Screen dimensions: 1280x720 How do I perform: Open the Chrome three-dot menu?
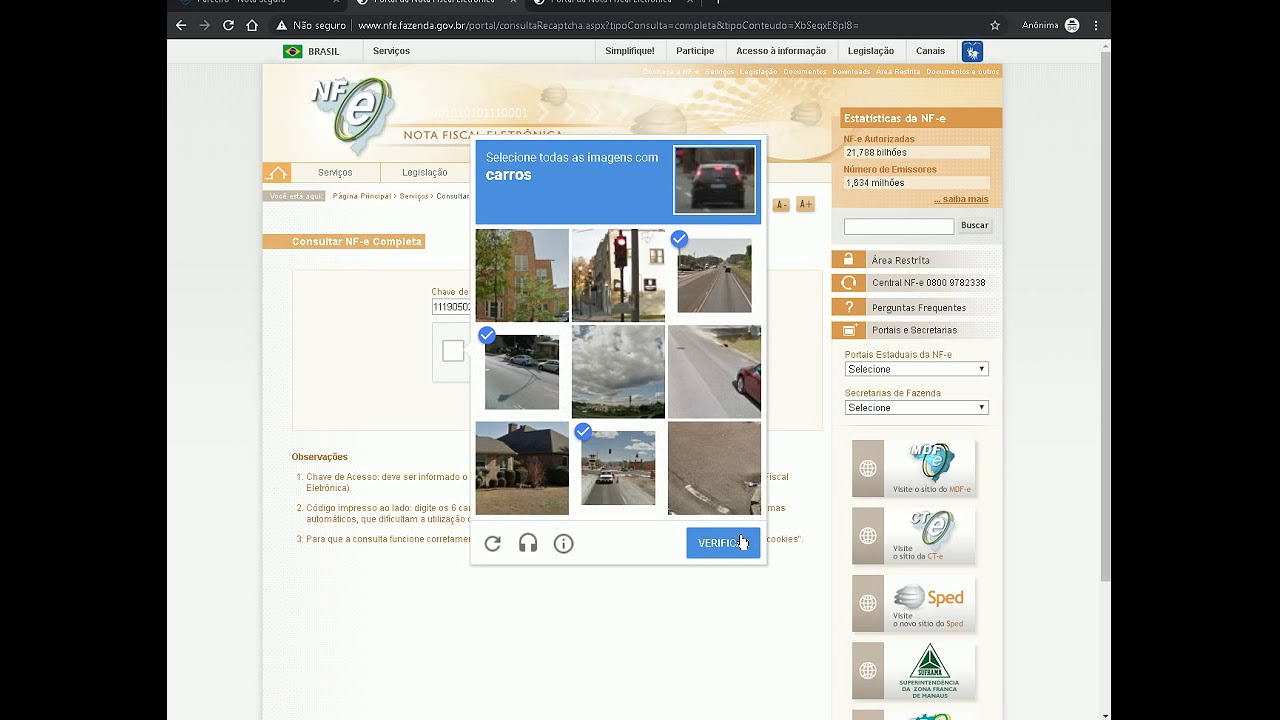pyautogui.click(x=1096, y=25)
